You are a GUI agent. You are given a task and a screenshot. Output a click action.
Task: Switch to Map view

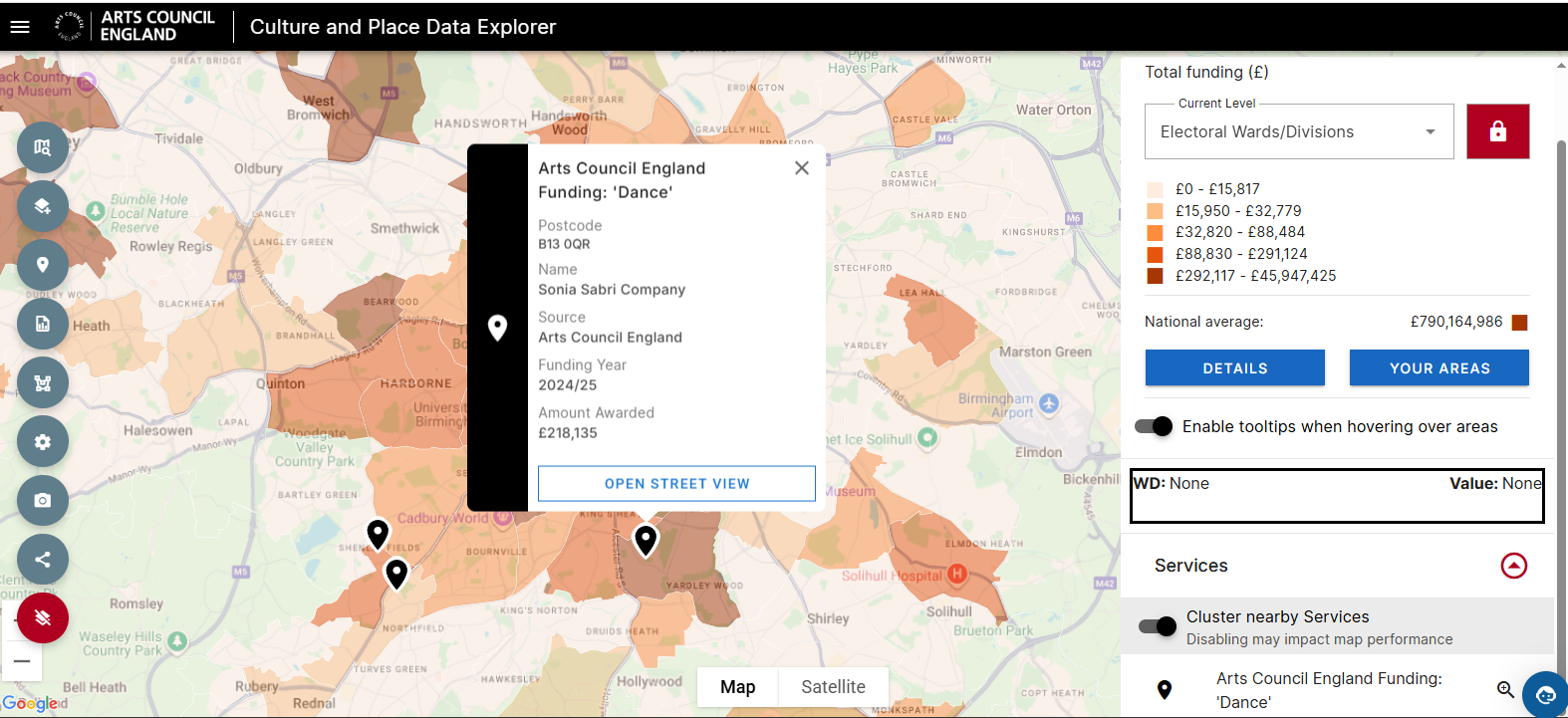coord(738,687)
